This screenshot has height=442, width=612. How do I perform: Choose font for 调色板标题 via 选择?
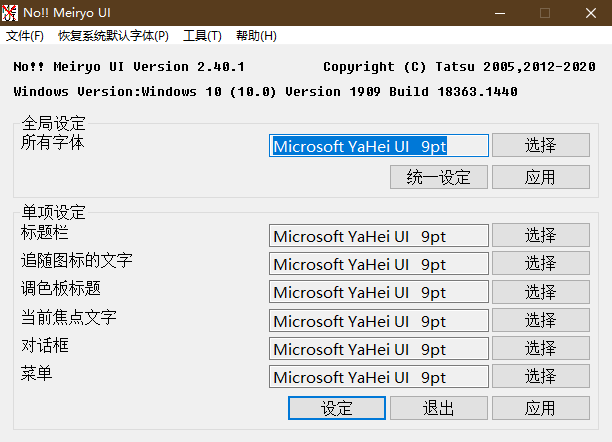[x=541, y=292]
